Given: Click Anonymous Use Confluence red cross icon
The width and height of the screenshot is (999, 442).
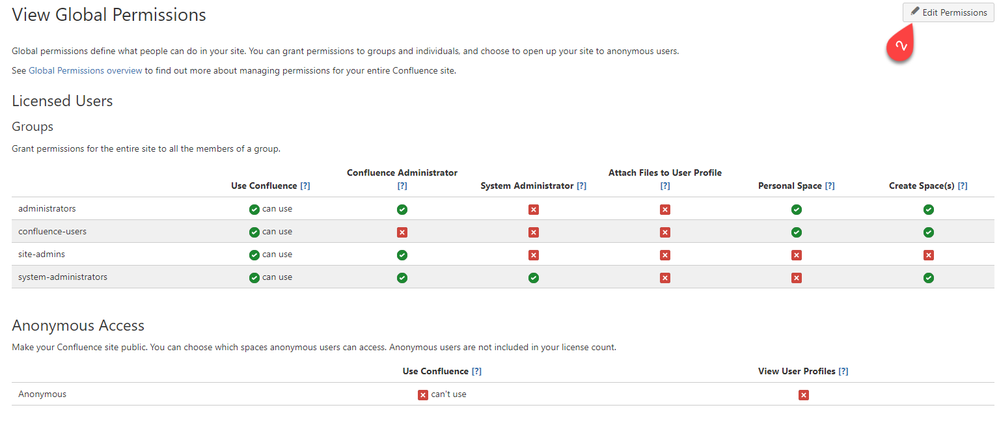Looking at the screenshot, I should [x=422, y=395].
